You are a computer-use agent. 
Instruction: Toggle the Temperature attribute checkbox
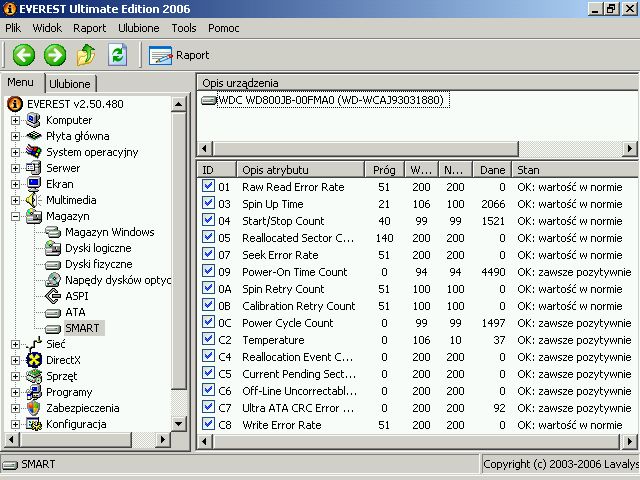coord(208,340)
